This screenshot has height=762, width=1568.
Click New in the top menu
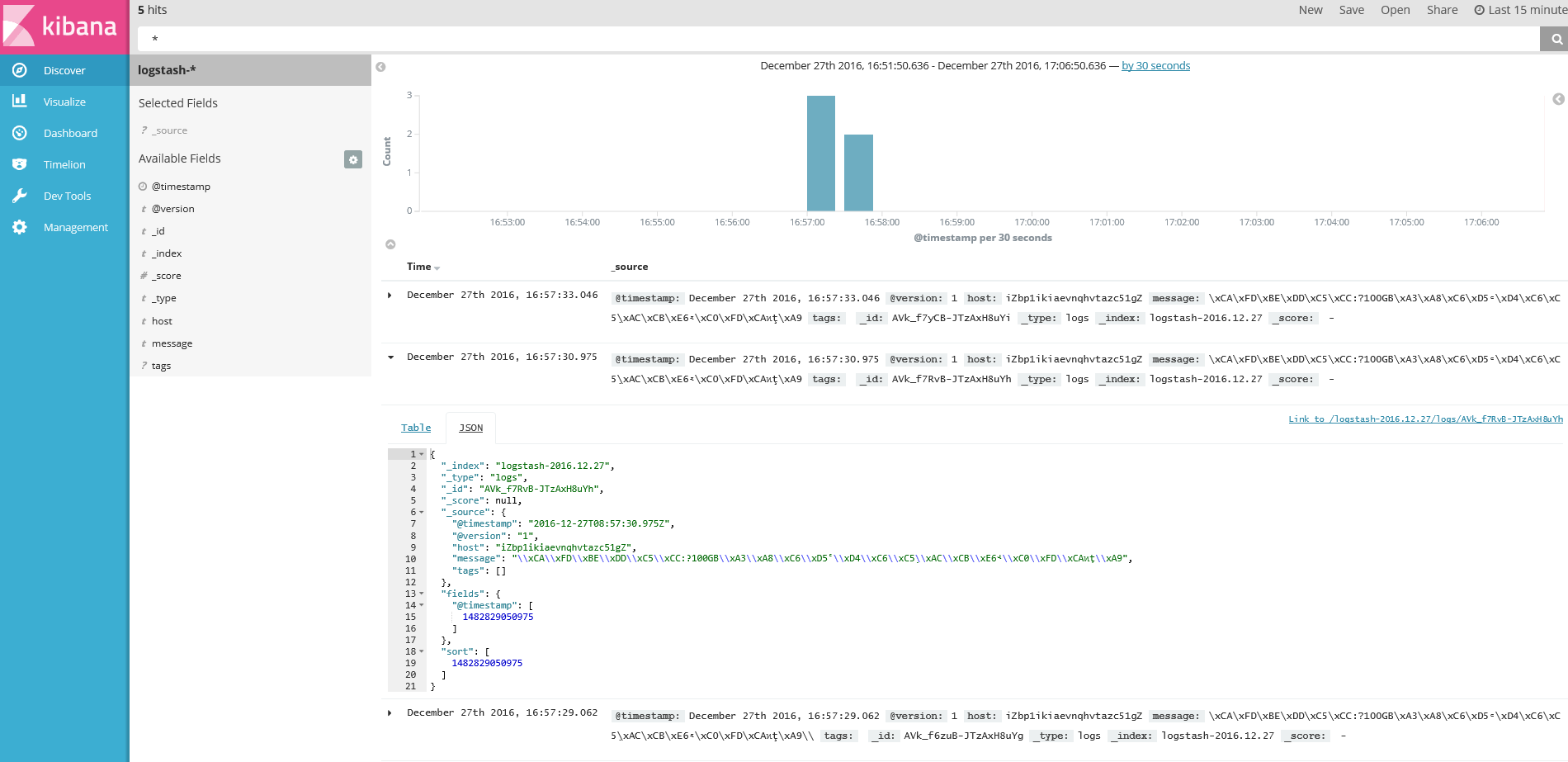click(1311, 10)
